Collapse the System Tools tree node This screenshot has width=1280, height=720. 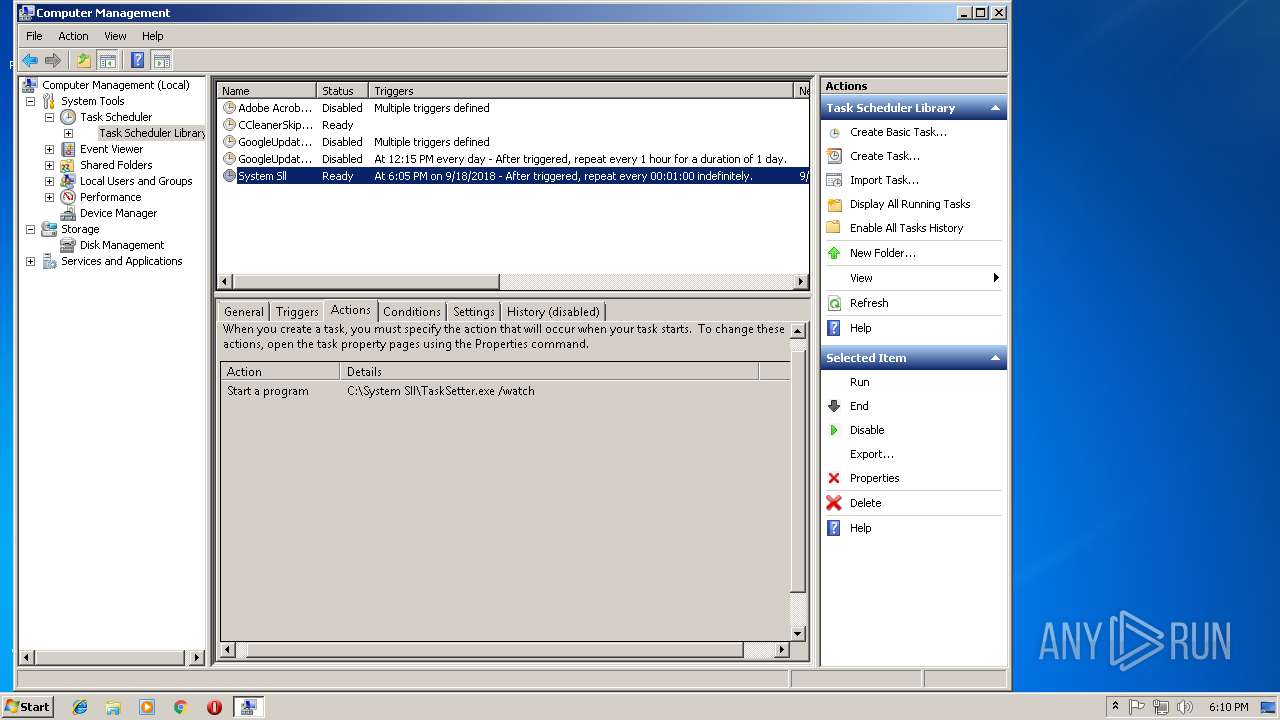30,101
